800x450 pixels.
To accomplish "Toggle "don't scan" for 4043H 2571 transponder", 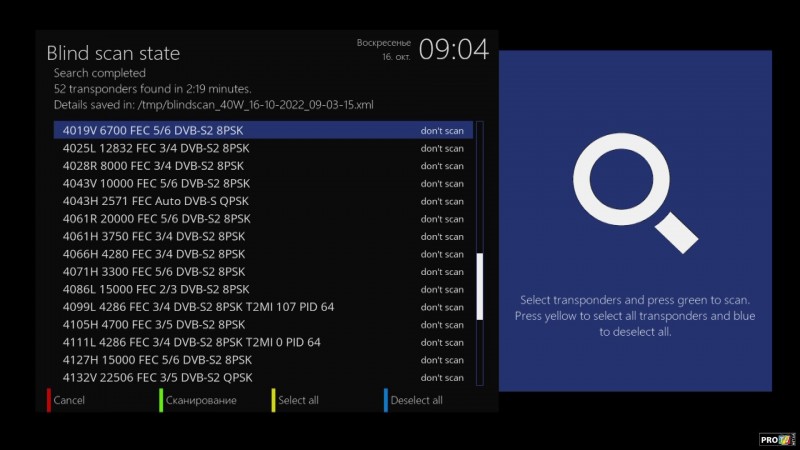I will (x=441, y=201).
